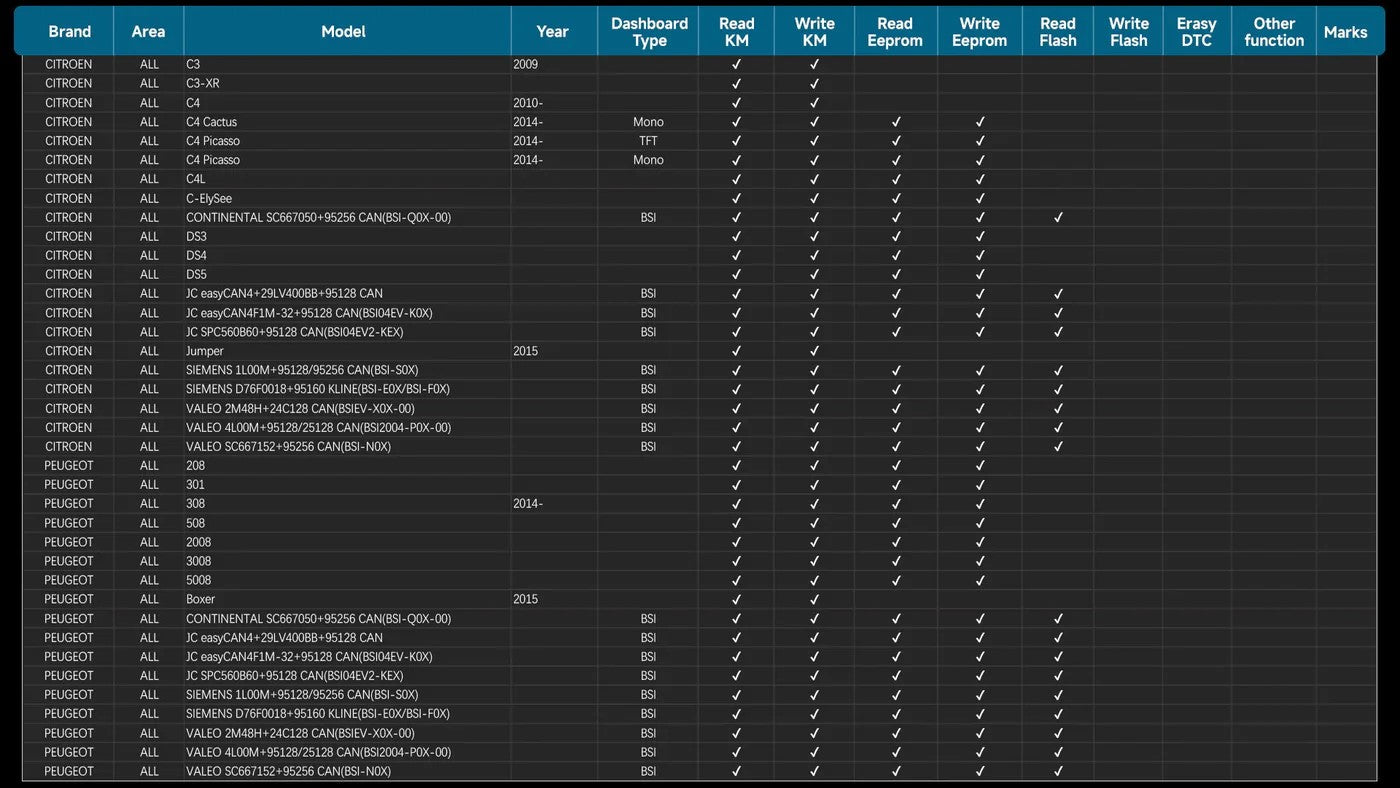1400x788 pixels.
Task: Select the Peugeot 208 model cell
Action: [347, 466]
